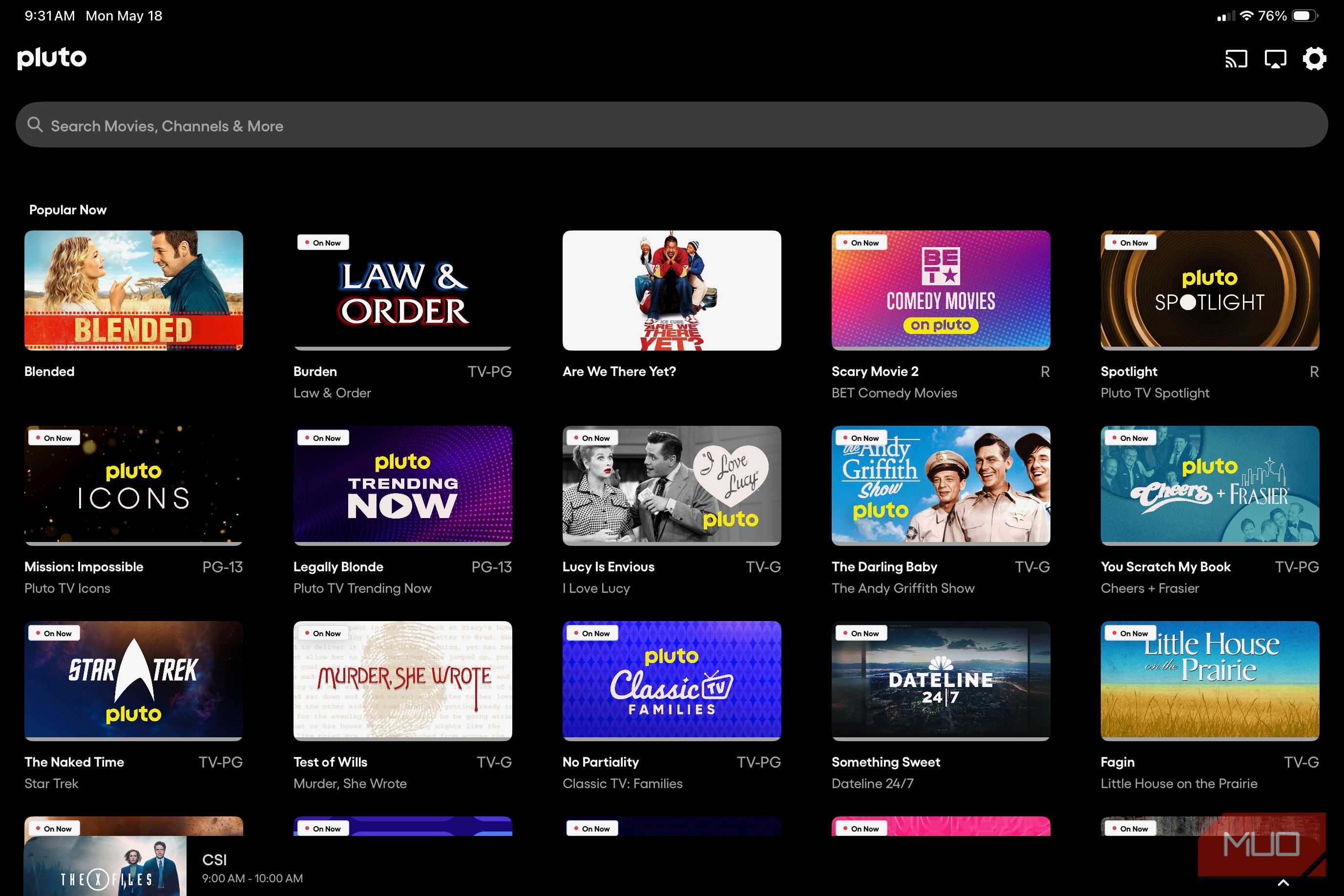The height and width of the screenshot is (896, 1344).
Task: Click the 'Popular Now' section heading
Action: [67, 209]
